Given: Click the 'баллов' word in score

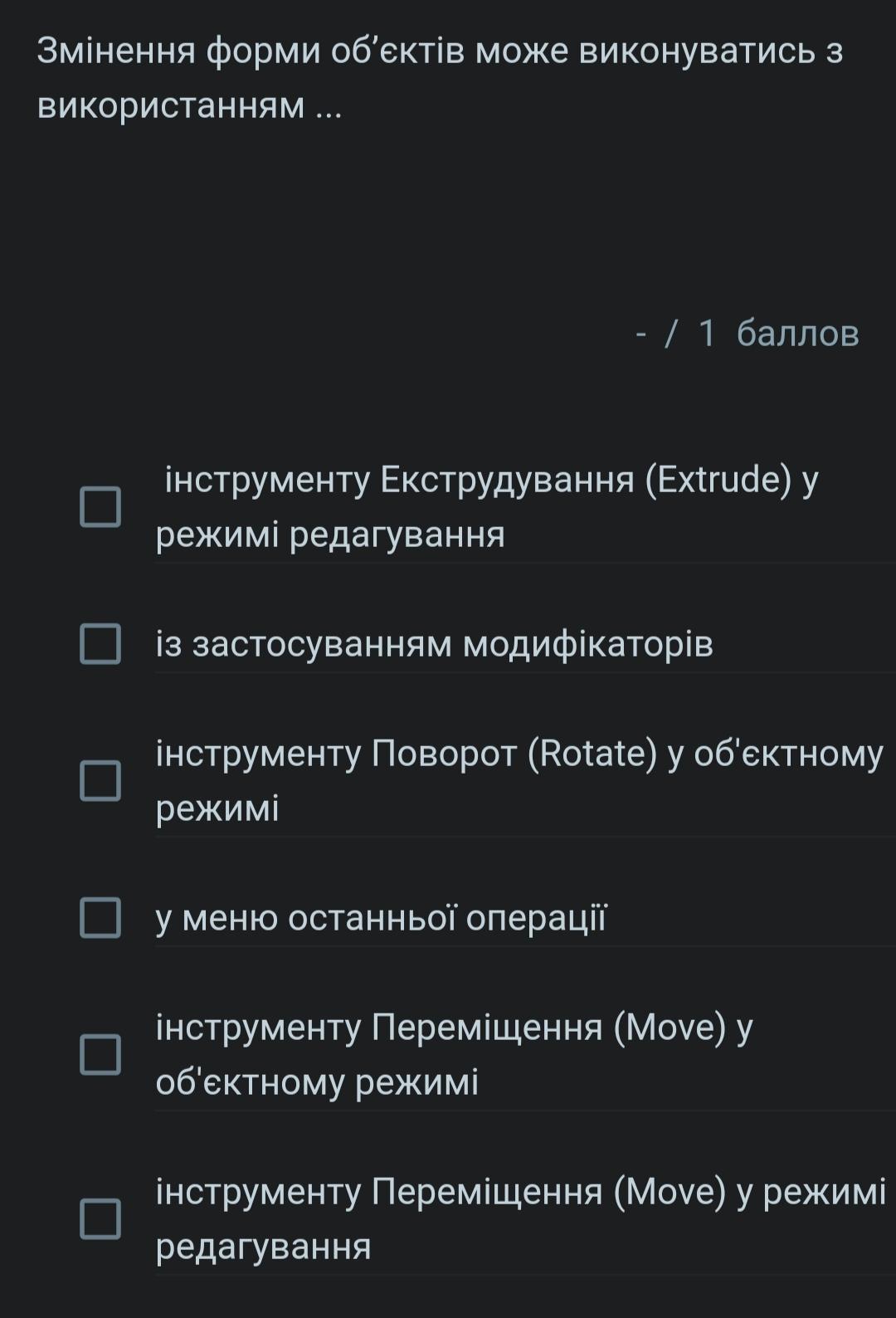Looking at the screenshot, I should coord(798,334).
